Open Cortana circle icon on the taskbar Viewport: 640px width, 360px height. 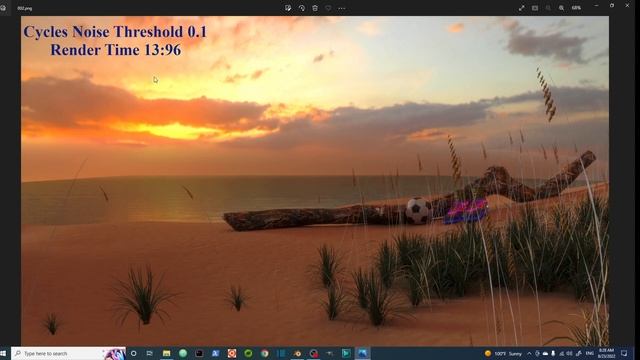click(133, 353)
